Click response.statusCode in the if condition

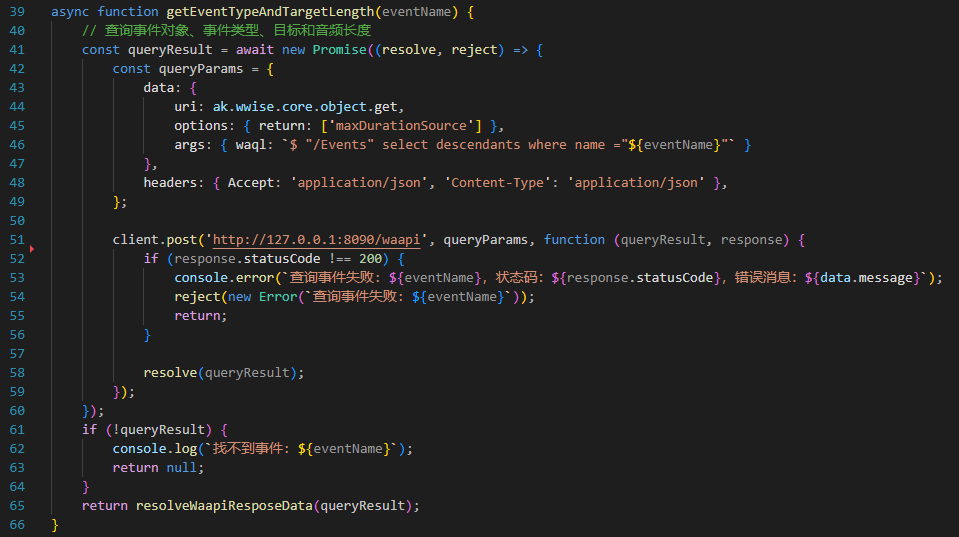click(x=236, y=259)
